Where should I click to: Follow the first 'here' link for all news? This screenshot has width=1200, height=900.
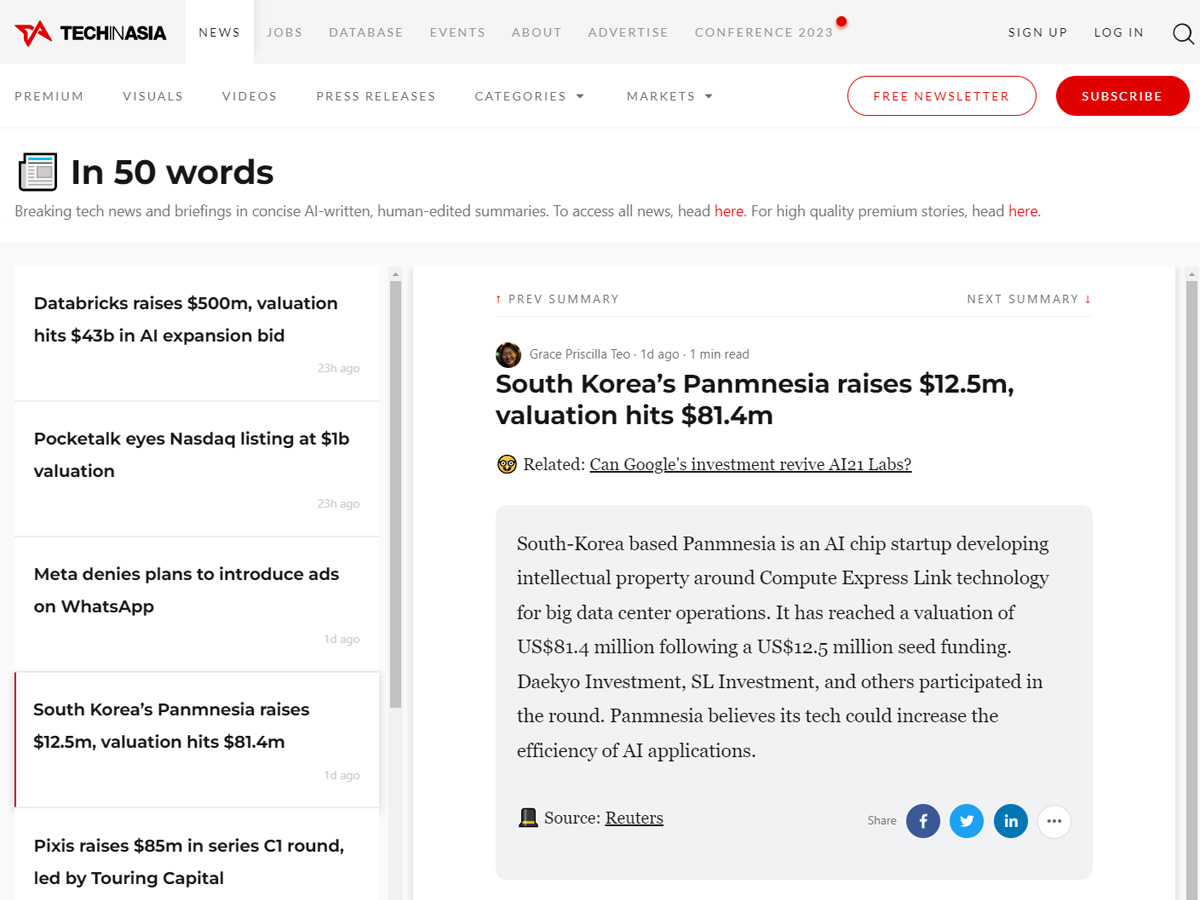[x=729, y=211]
